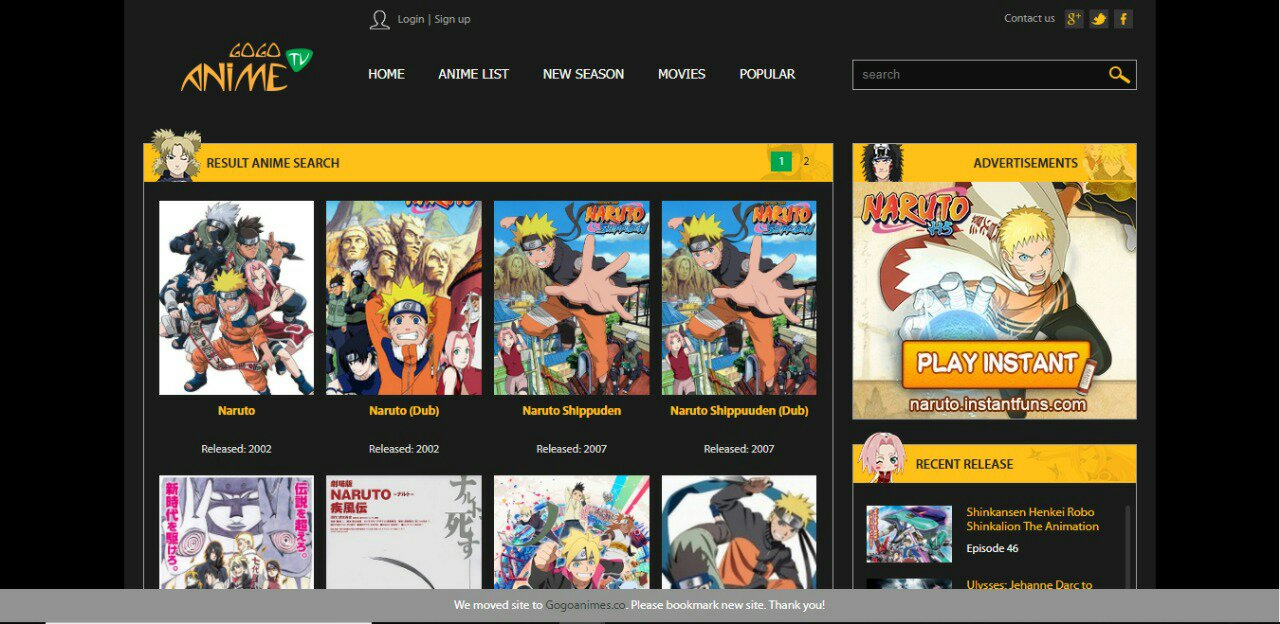
Task: Click the Naruto H5 Play Instant advertisement
Action: 994,300
